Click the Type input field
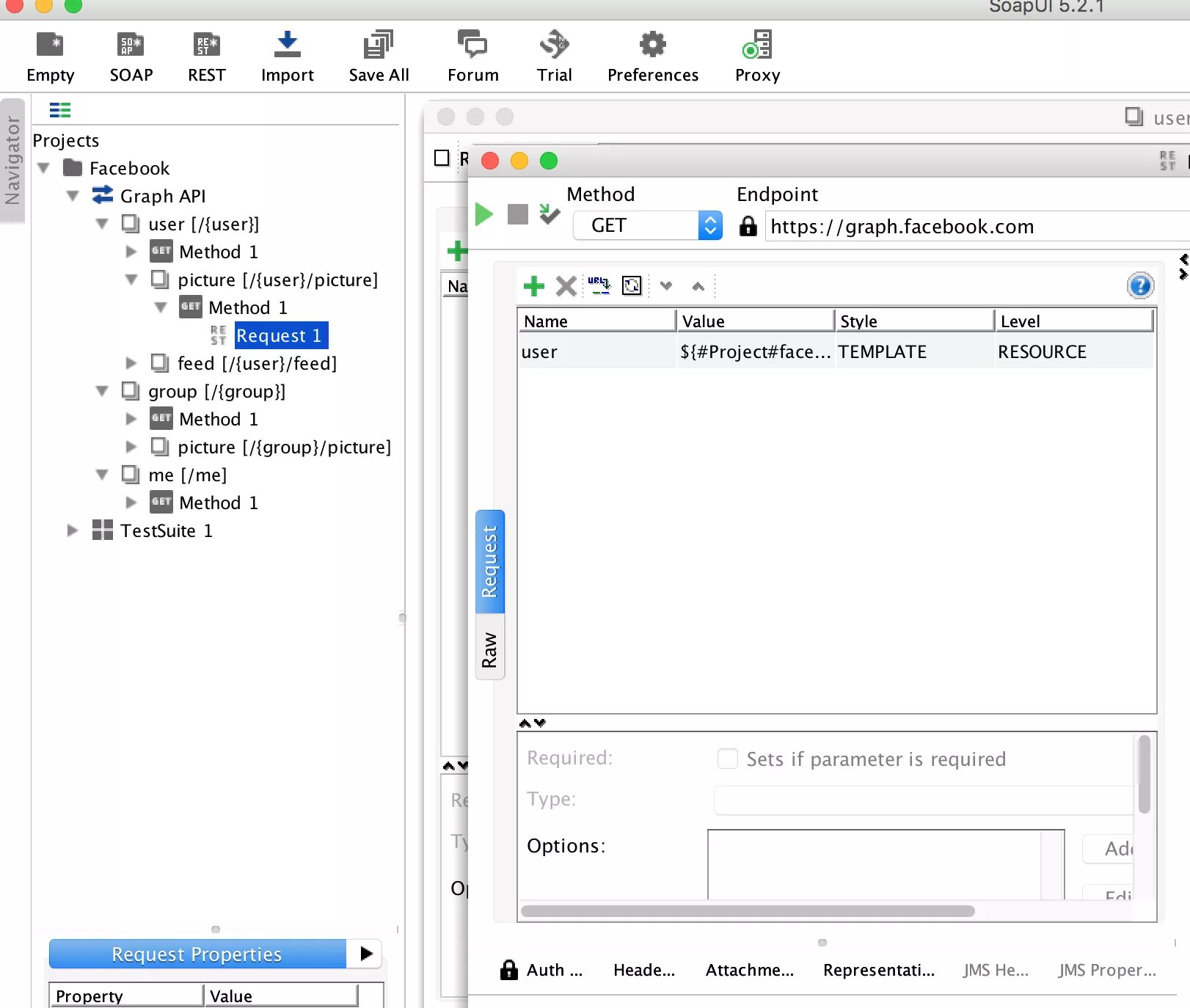Viewport: 1190px width, 1008px height. (924, 800)
